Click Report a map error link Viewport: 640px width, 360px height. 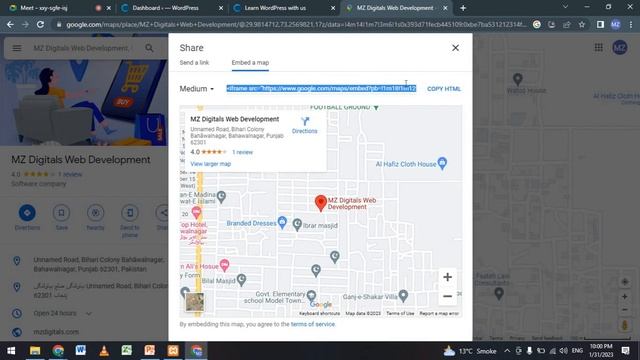click(439, 313)
